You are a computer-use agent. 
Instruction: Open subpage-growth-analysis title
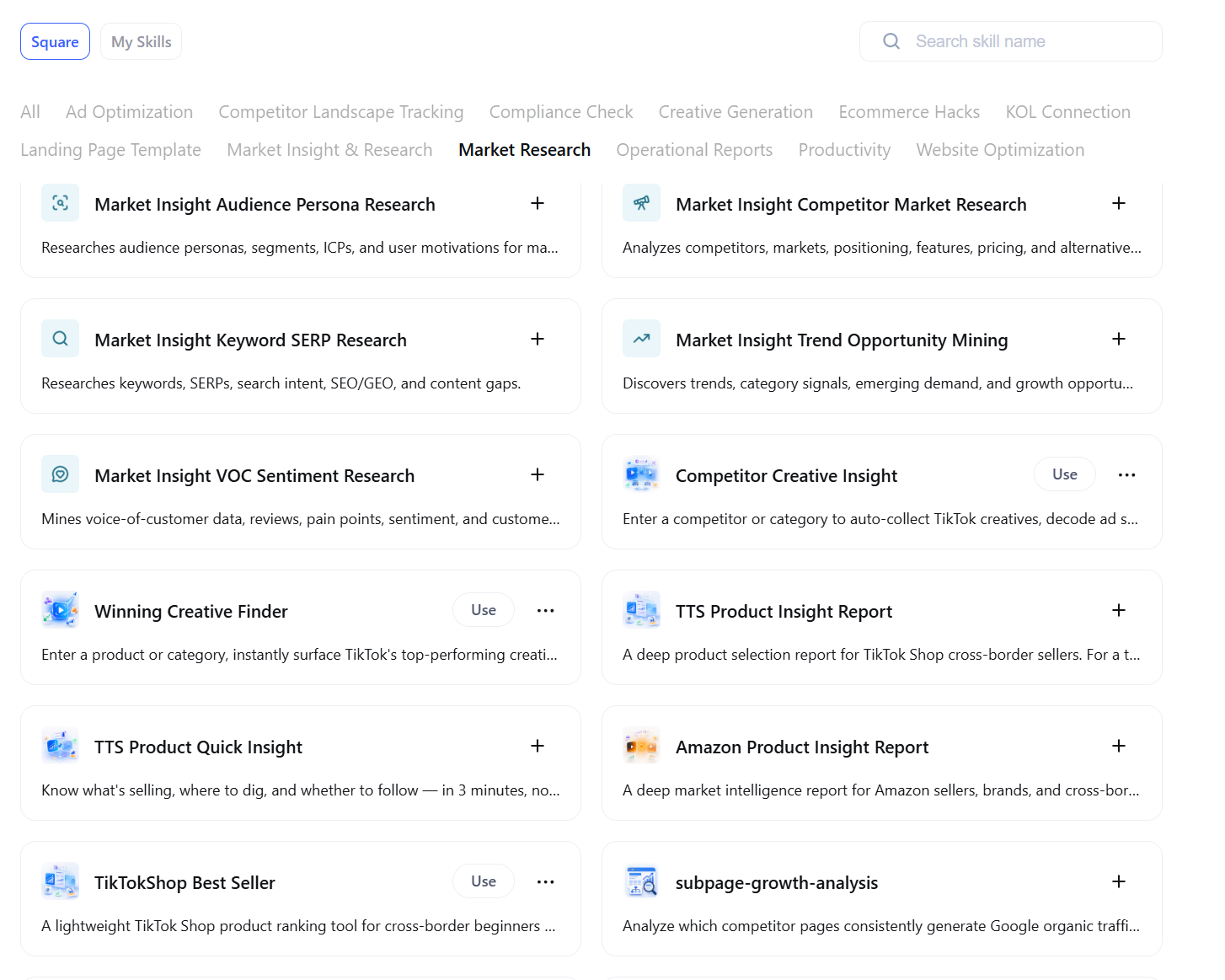click(x=777, y=882)
